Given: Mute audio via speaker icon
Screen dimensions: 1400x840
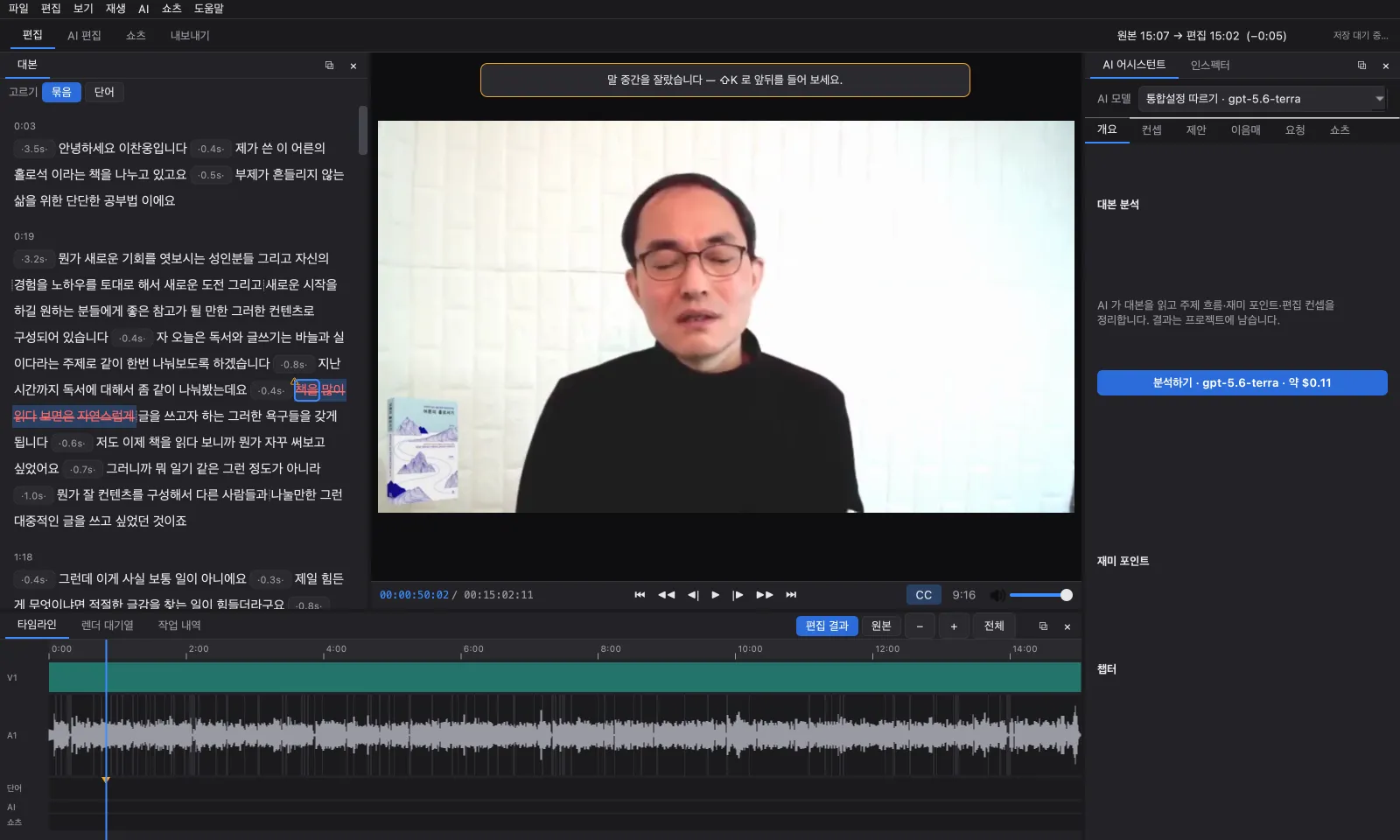Looking at the screenshot, I should 997,595.
